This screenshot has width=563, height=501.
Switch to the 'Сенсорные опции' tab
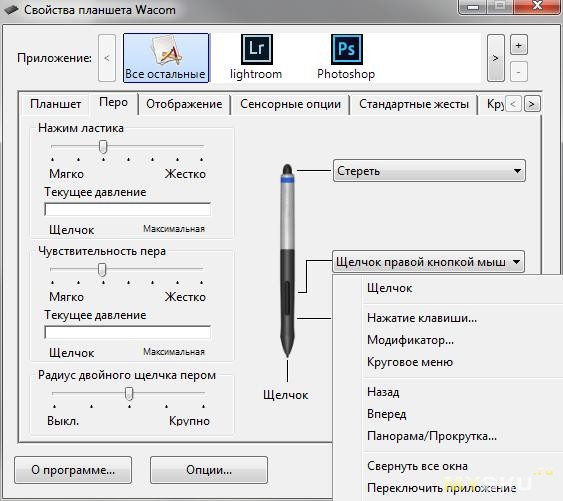290,104
